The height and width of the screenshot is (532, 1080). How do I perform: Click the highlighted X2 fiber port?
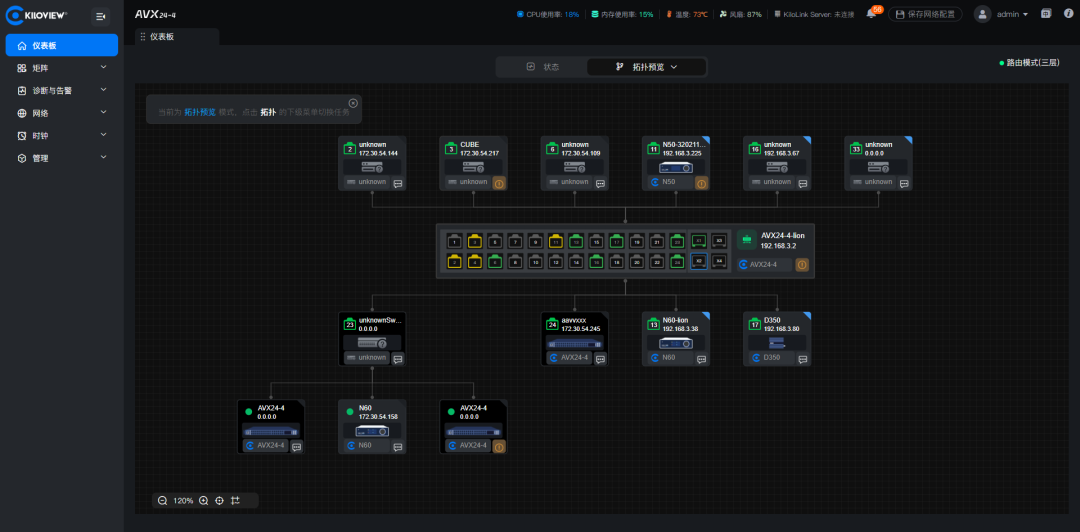[x=698, y=262]
